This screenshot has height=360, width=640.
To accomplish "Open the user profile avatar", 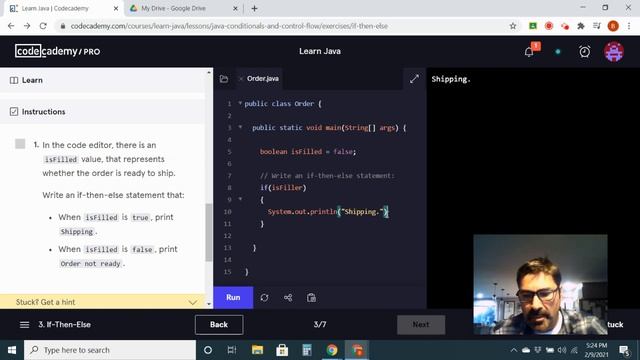I will tap(614, 52).
